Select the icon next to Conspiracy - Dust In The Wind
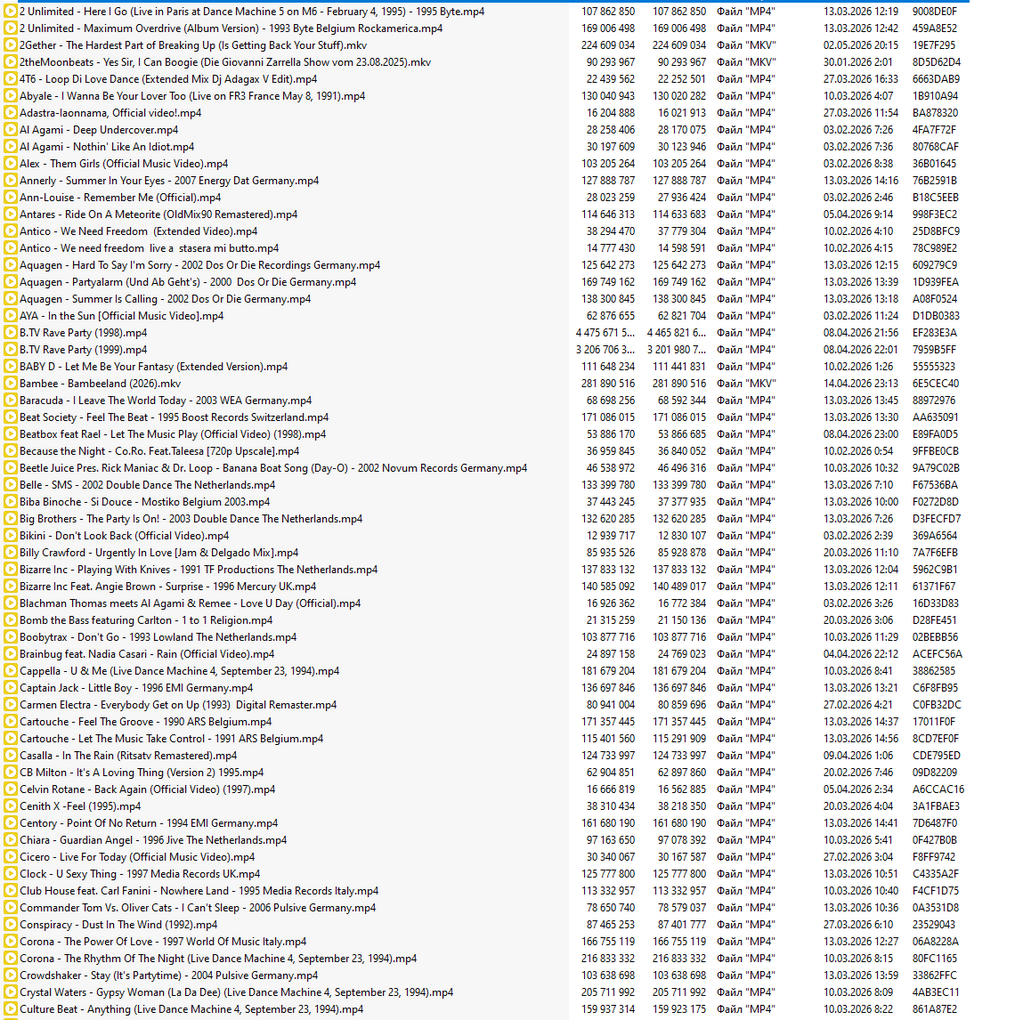This screenshot has width=1031, height=1020. click(10, 925)
